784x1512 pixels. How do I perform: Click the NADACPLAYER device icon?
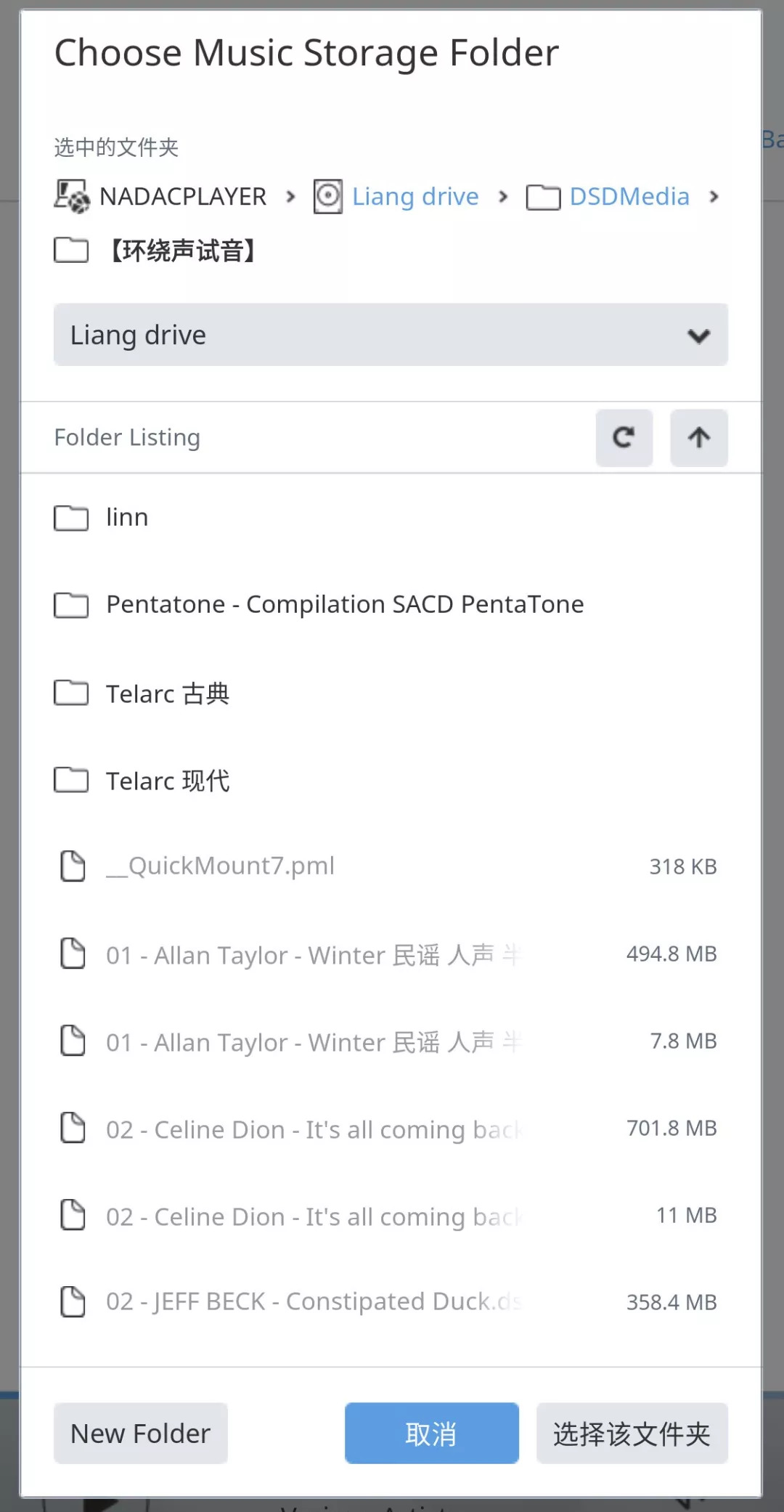pyautogui.click(x=72, y=197)
